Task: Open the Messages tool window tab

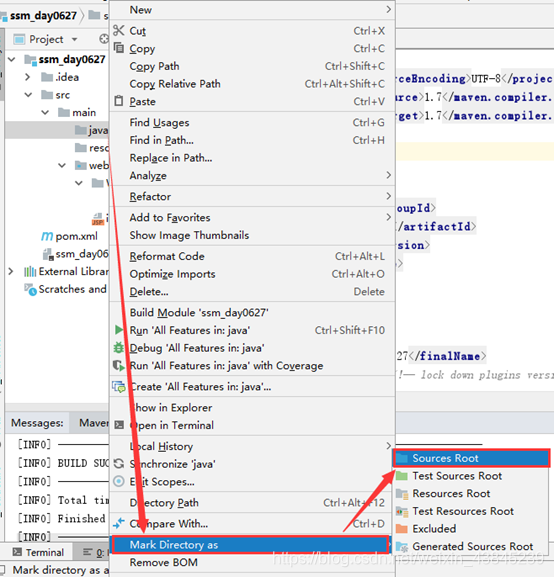Action: click(x=37, y=423)
